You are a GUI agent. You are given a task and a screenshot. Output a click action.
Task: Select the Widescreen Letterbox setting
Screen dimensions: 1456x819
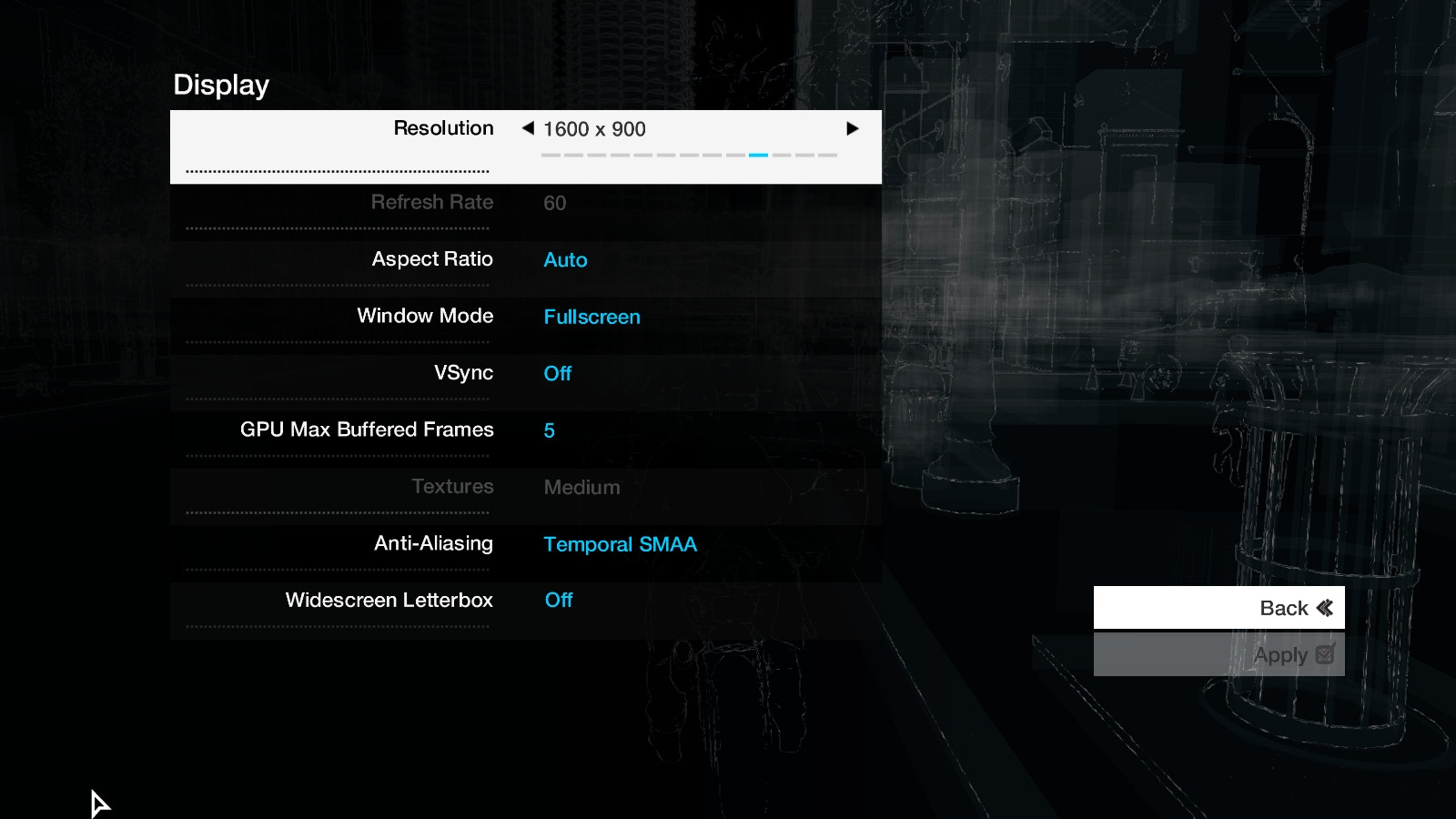tap(526, 611)
